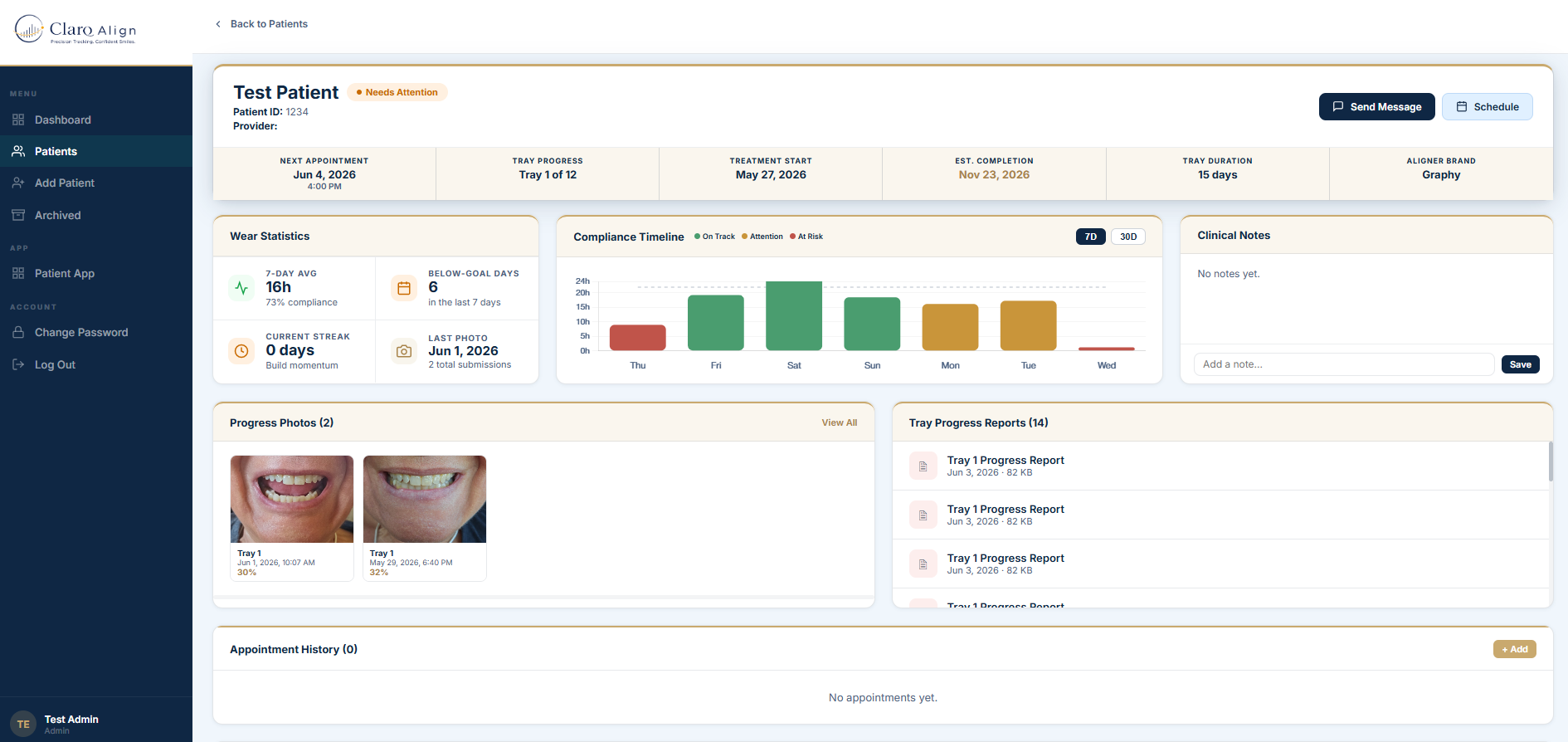This screenshot has width=1568, height=742.
Task: Click the Claro Align logo
Action: coord(75,30)
